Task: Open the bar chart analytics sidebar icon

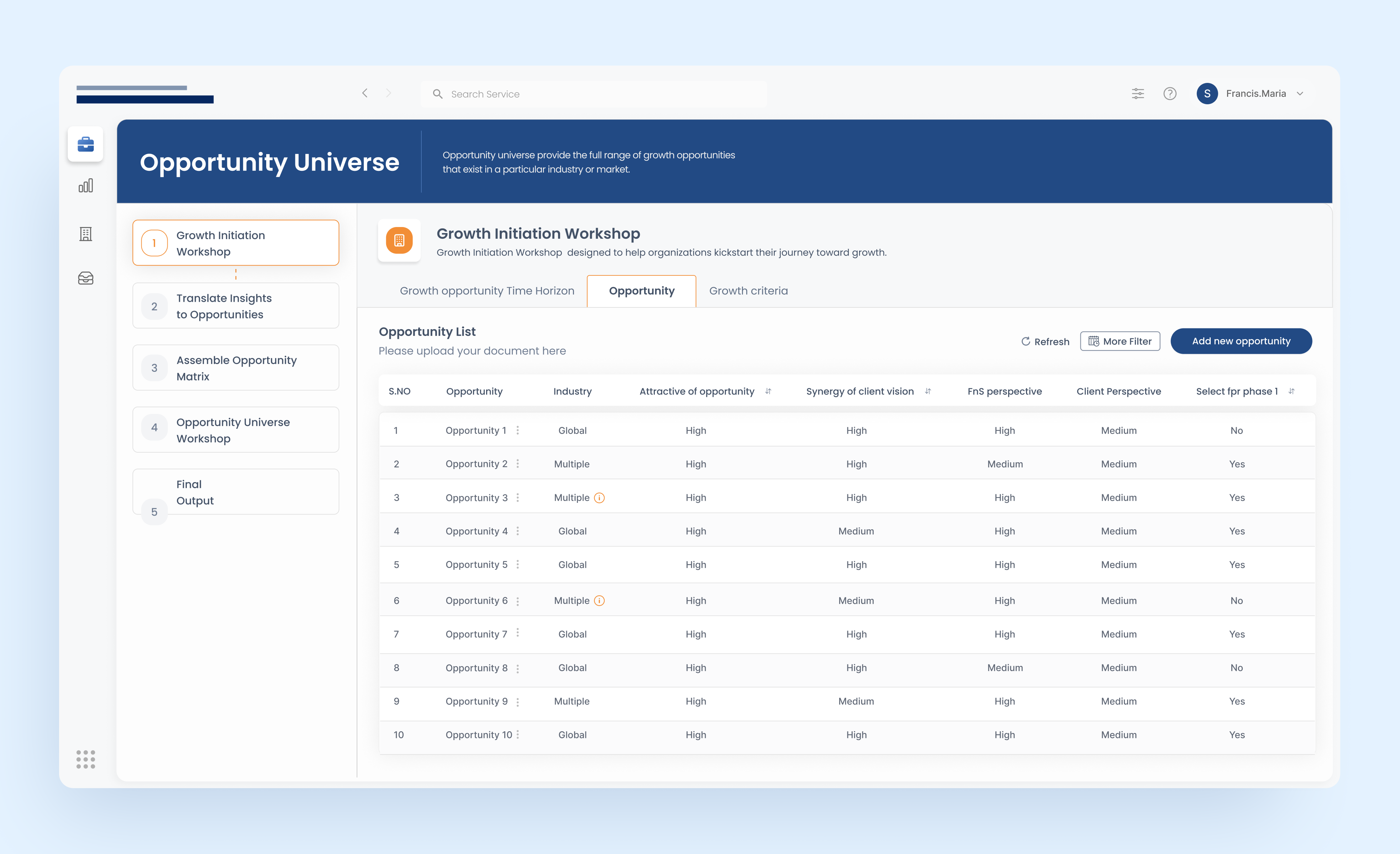Action: click(x=85, y=186)
